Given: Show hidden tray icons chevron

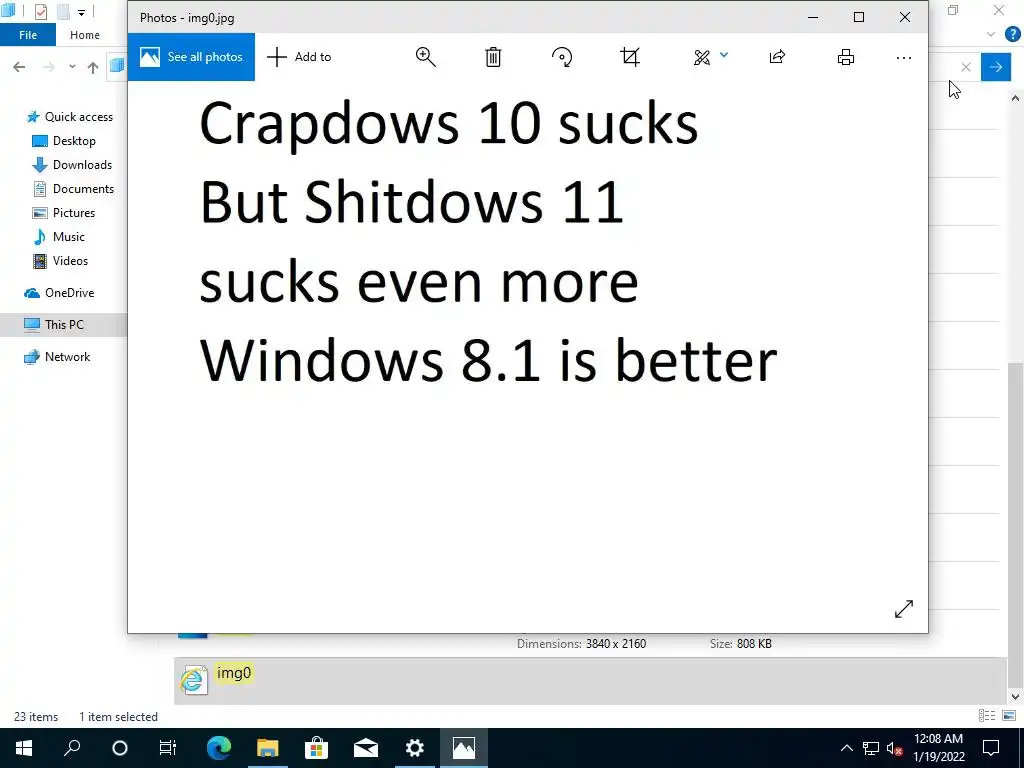Looking at the screenshot, I should (846, 748).
